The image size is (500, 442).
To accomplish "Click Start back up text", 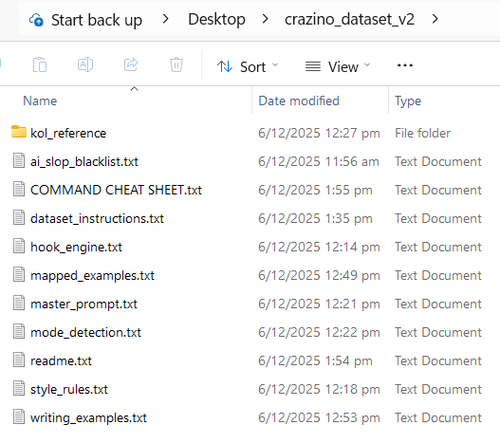I will click(x=97, y=20).
